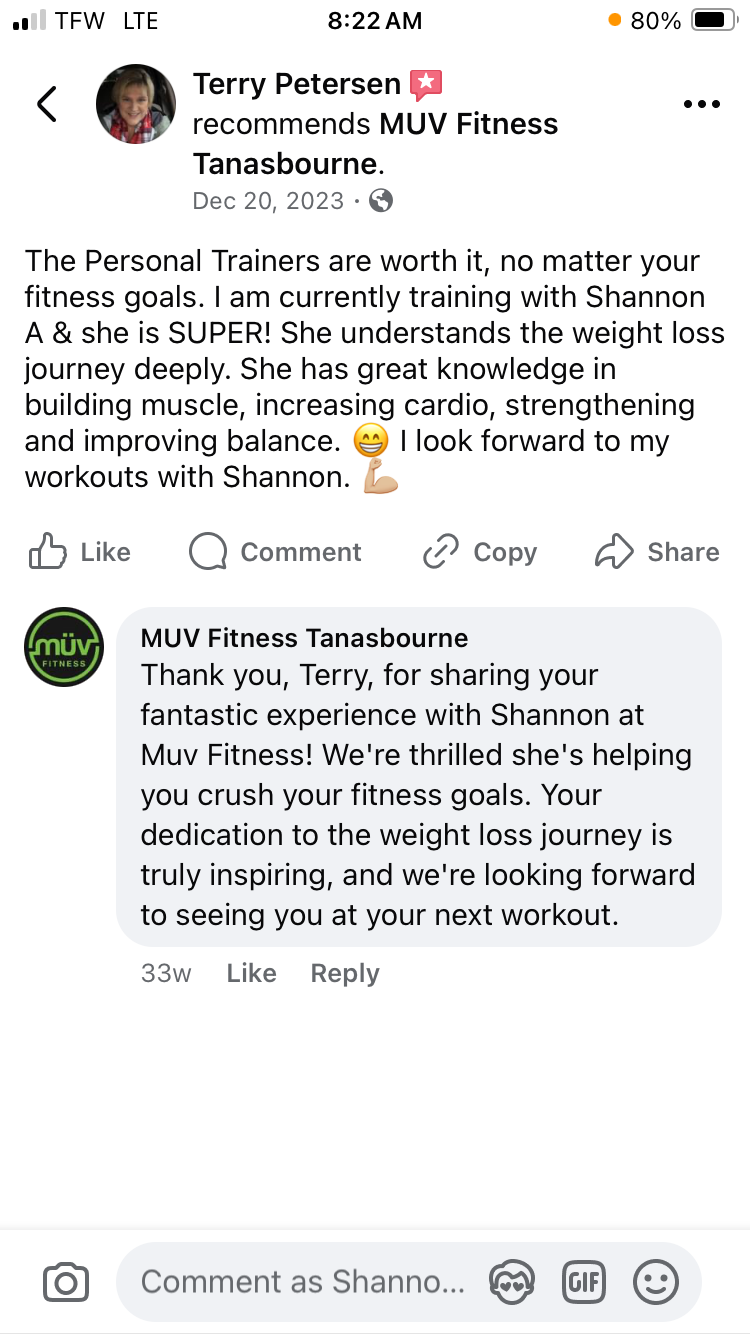Tap the pink badge beside Terry Petersen's name
Screen dimensions: 750x1334
coord(426,84)
